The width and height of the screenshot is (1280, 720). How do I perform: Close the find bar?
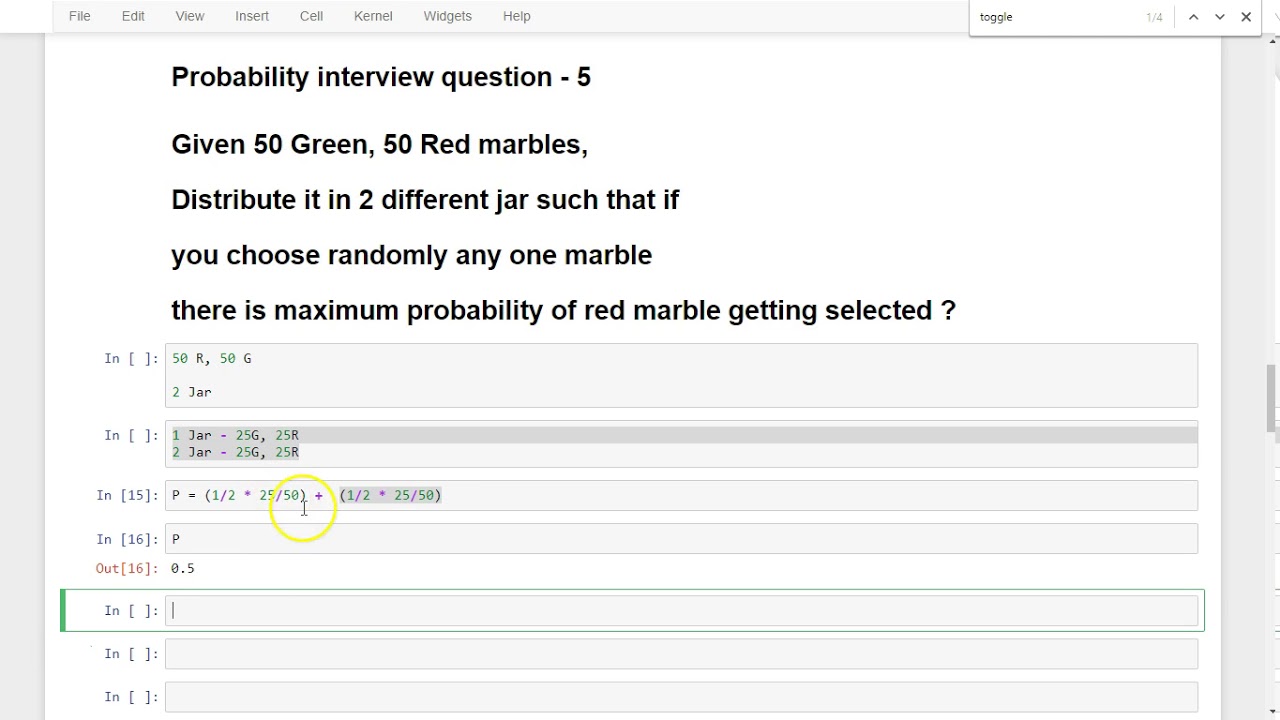[x=1246, y=17]
